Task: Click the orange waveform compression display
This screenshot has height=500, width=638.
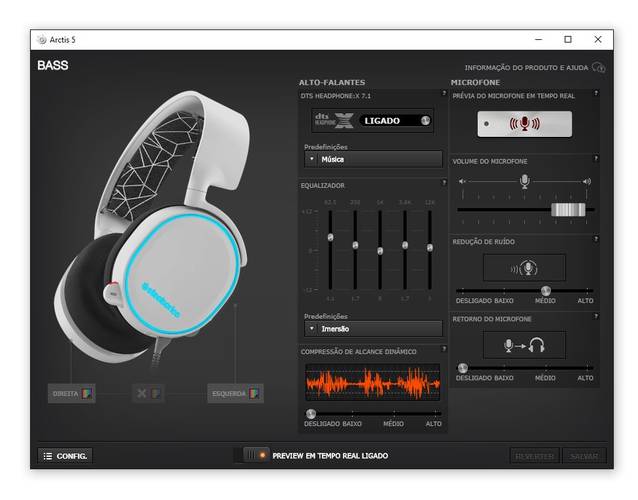Action: 373,382
